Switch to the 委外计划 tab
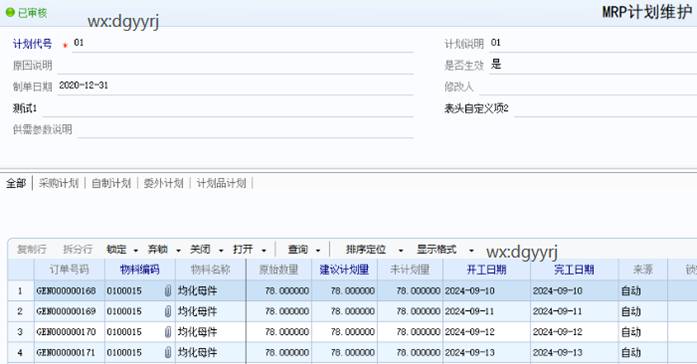 coord(164,183)
